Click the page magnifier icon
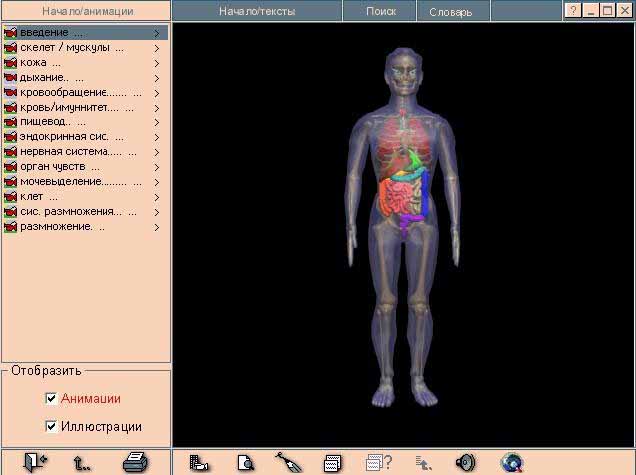636x475 pixels. coord(246,462)
